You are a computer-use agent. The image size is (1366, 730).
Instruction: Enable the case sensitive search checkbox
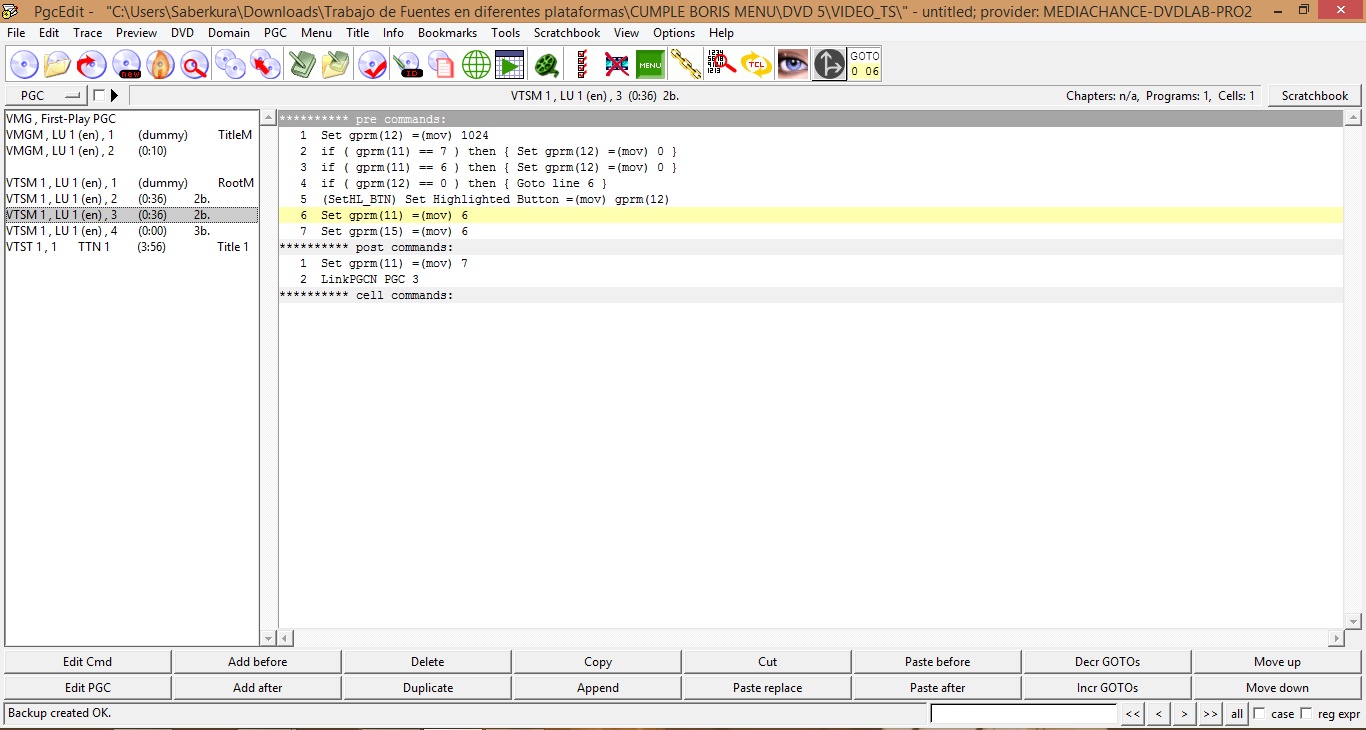pyautogui.click(x=1259, y=714)
